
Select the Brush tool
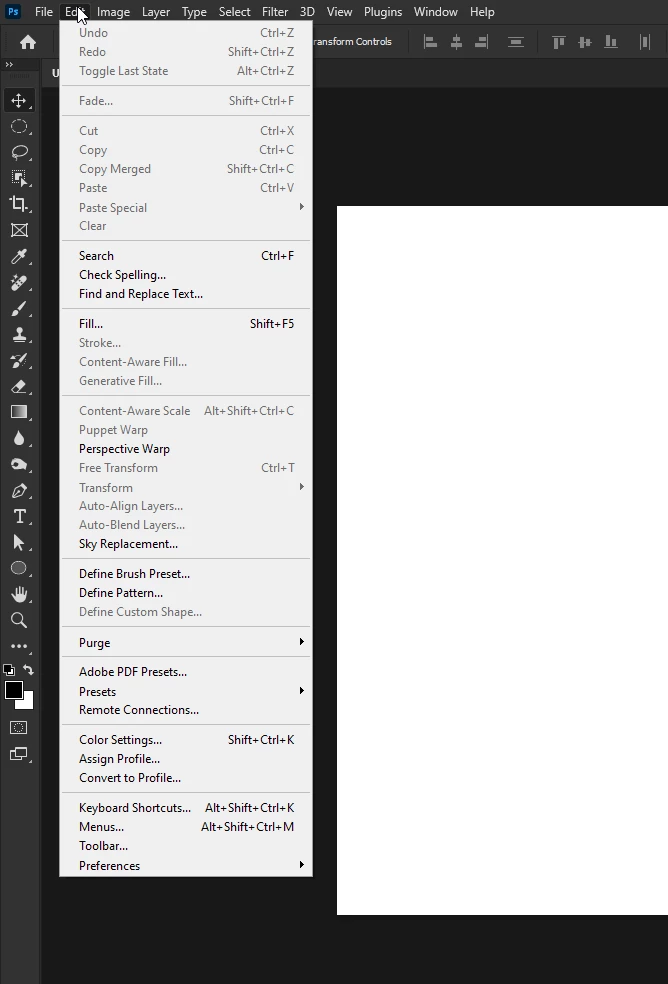(19, 308)
